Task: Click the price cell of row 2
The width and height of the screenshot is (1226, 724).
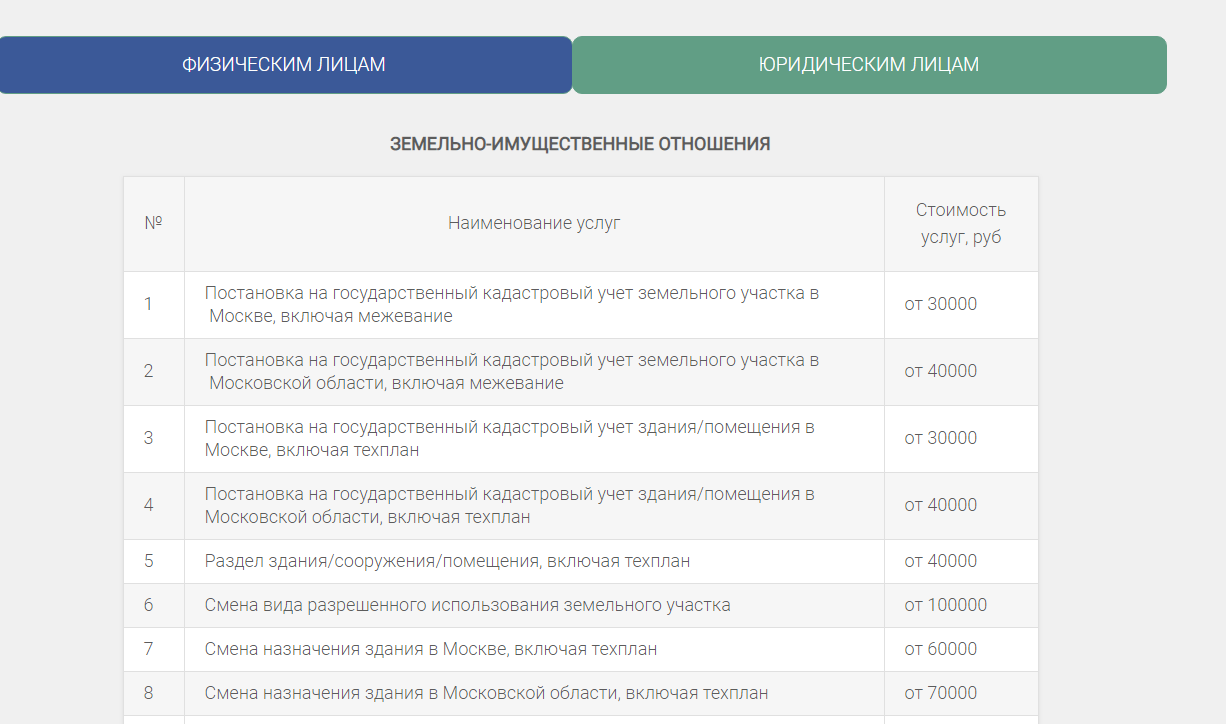Action: click(940, 371)
